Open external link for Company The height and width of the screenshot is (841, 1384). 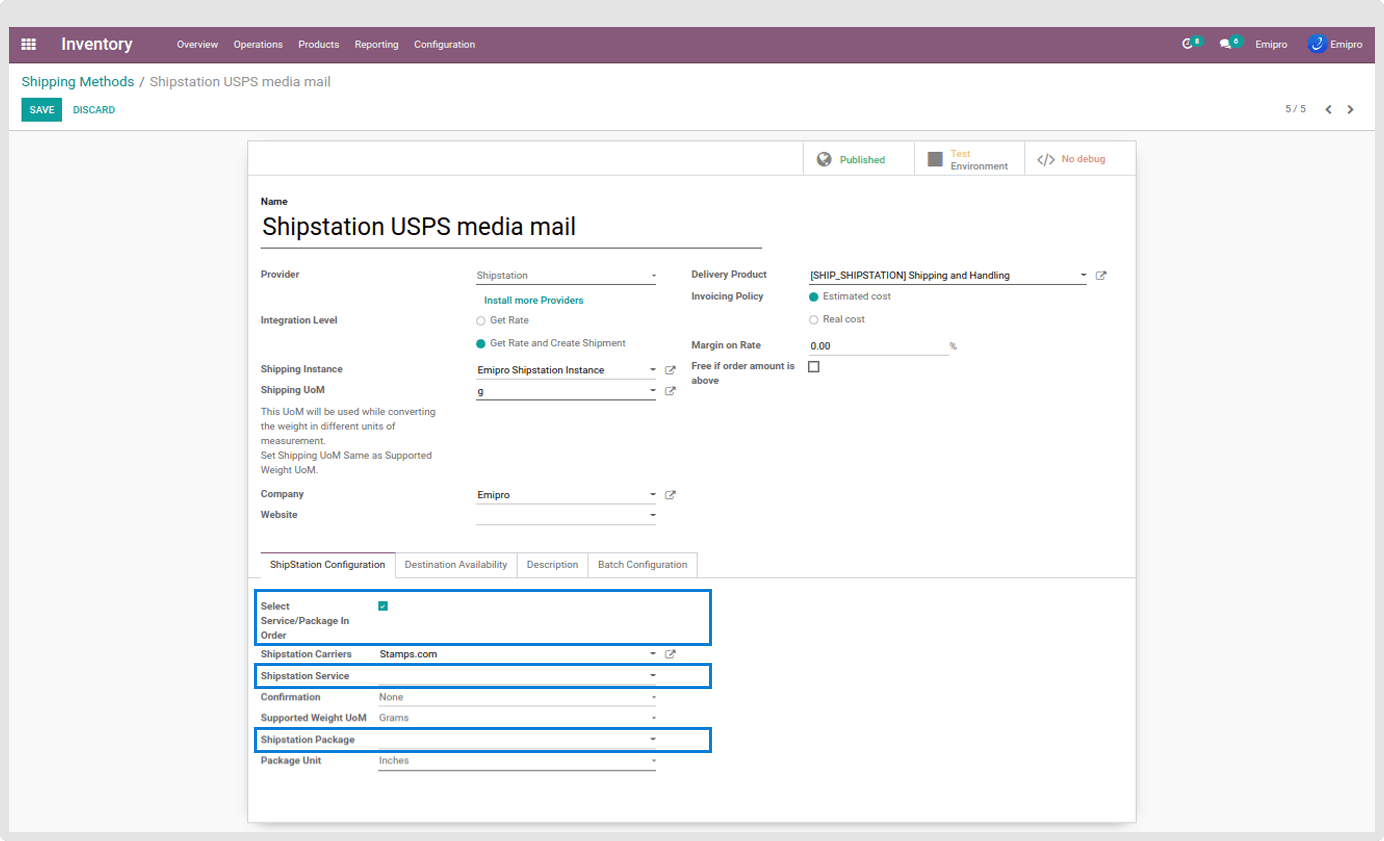coord(671,495)
